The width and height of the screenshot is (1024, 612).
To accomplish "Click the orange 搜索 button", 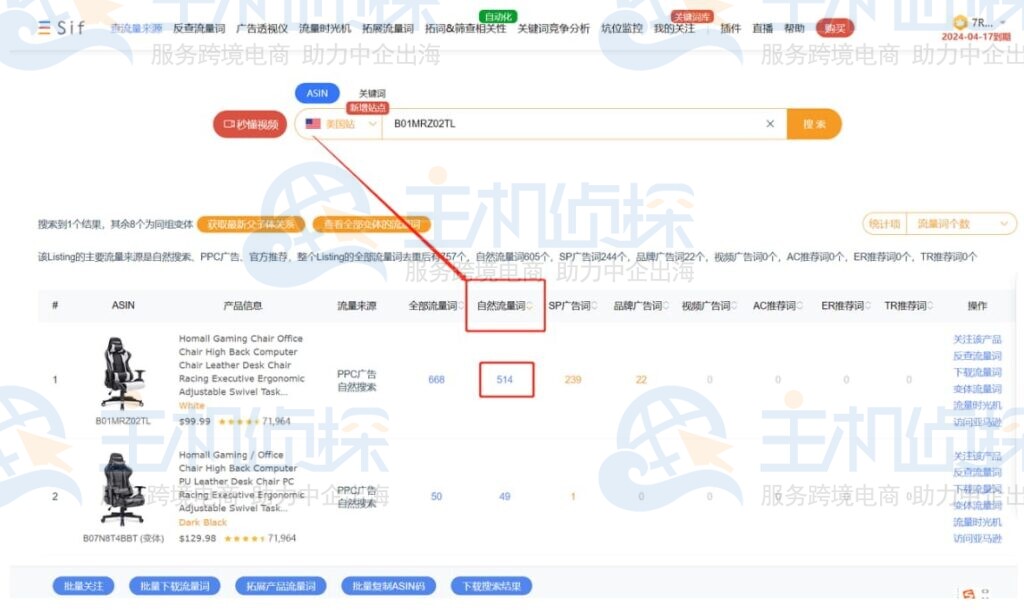I will pyautogui.click(x=814, y=124).
